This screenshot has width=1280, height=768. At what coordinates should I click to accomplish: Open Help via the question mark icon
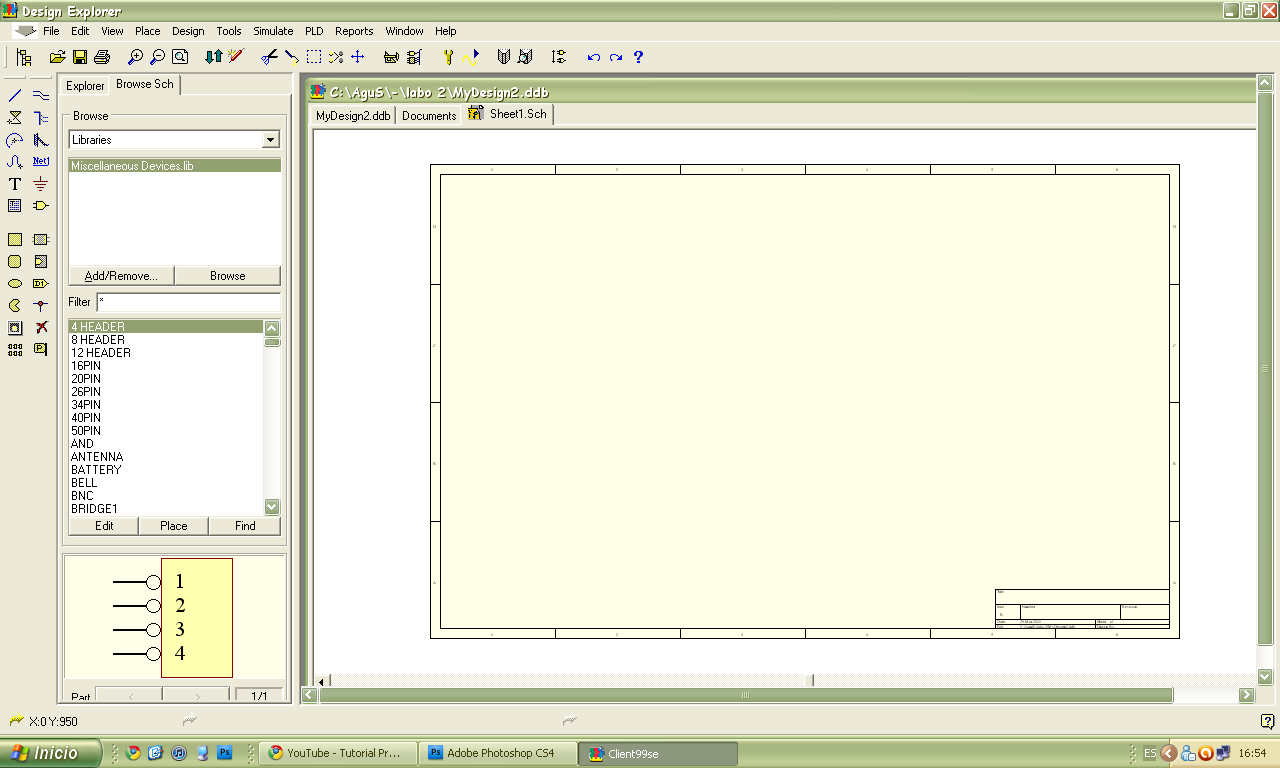pos(637,57)
